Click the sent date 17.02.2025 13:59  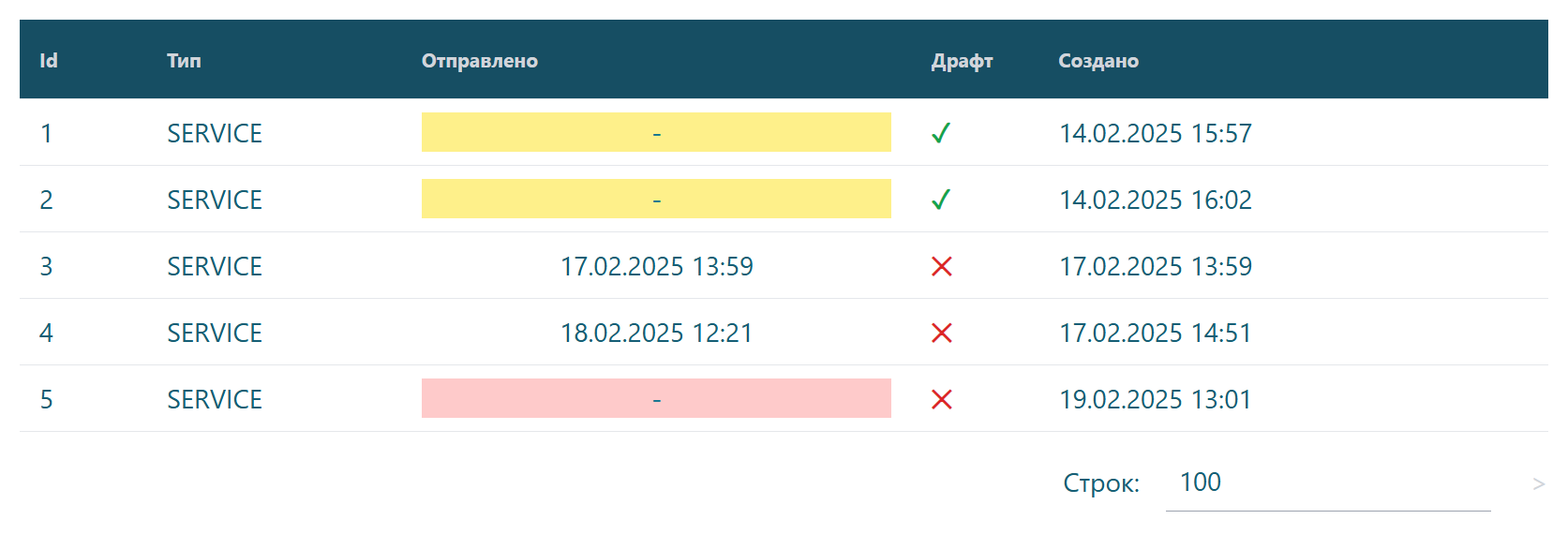(x=656, y=266)
